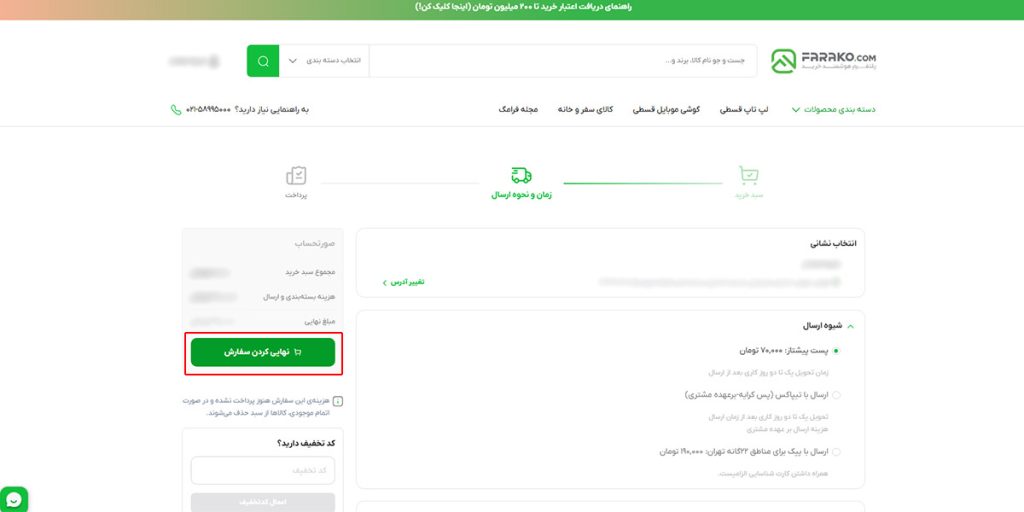Screen dimensions: 1024x512
Task: Click نهایی کردن سفارش button
Action: (x=263, y=353)
